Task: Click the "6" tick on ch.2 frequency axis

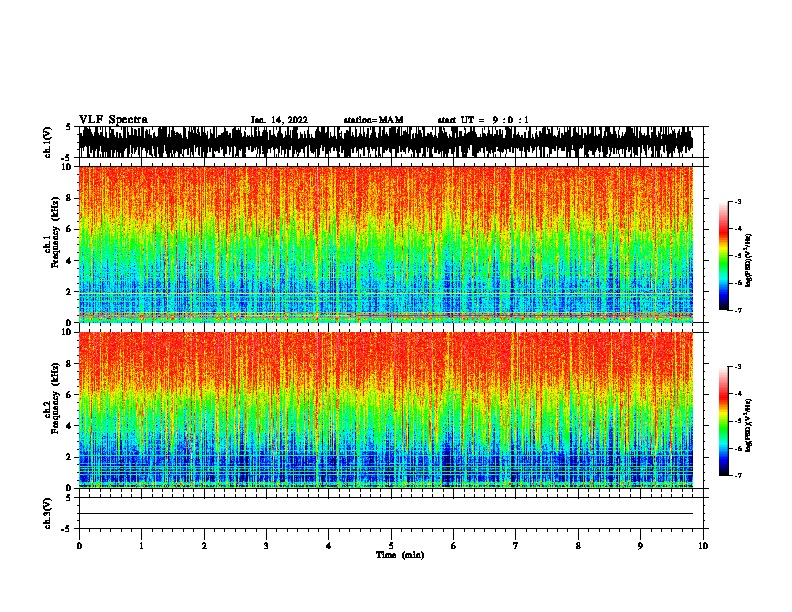Action: (69, 395)
